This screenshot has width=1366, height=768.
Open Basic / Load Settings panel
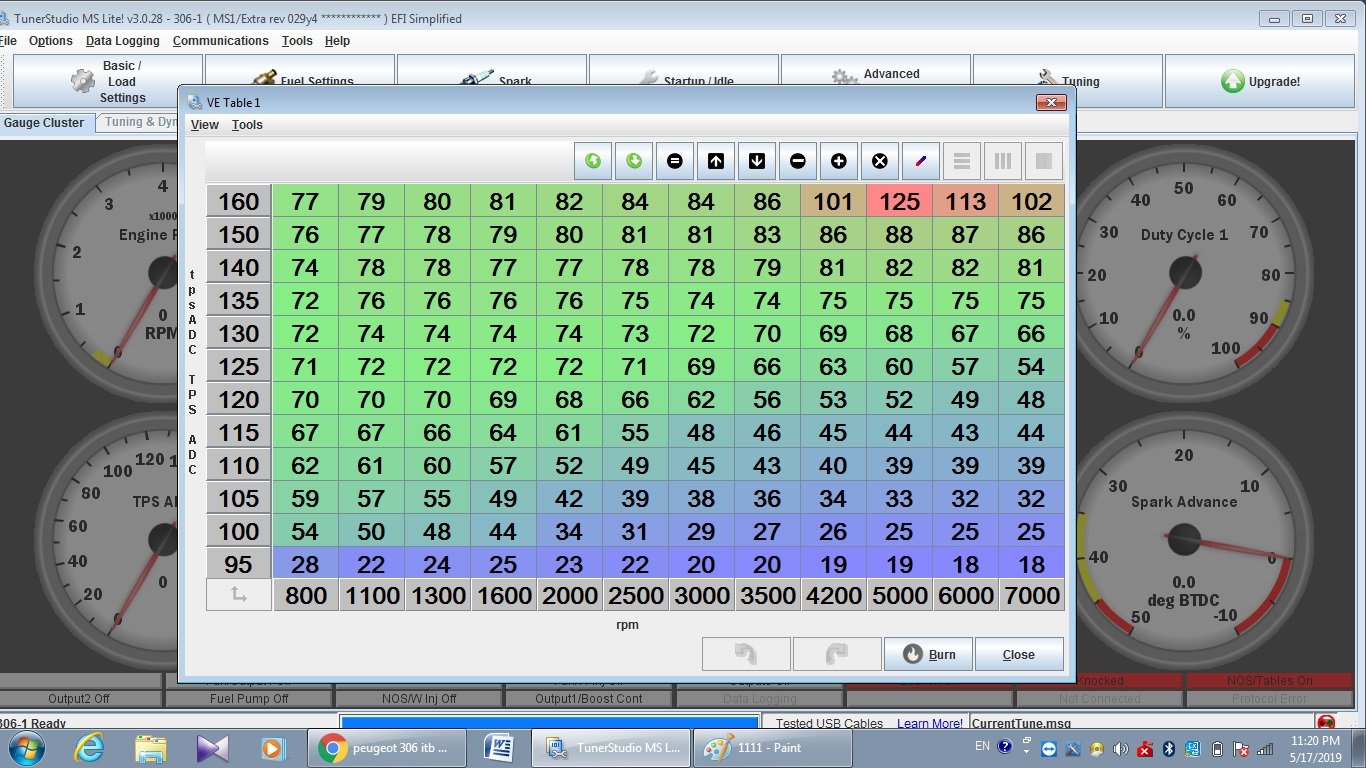point(107,82)
